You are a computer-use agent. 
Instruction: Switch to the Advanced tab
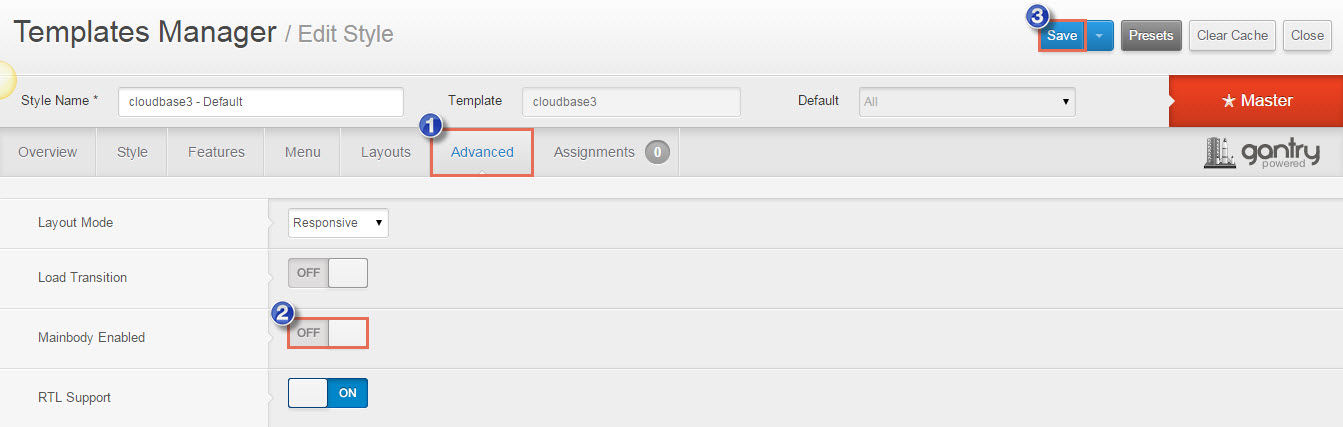[482, 152]
